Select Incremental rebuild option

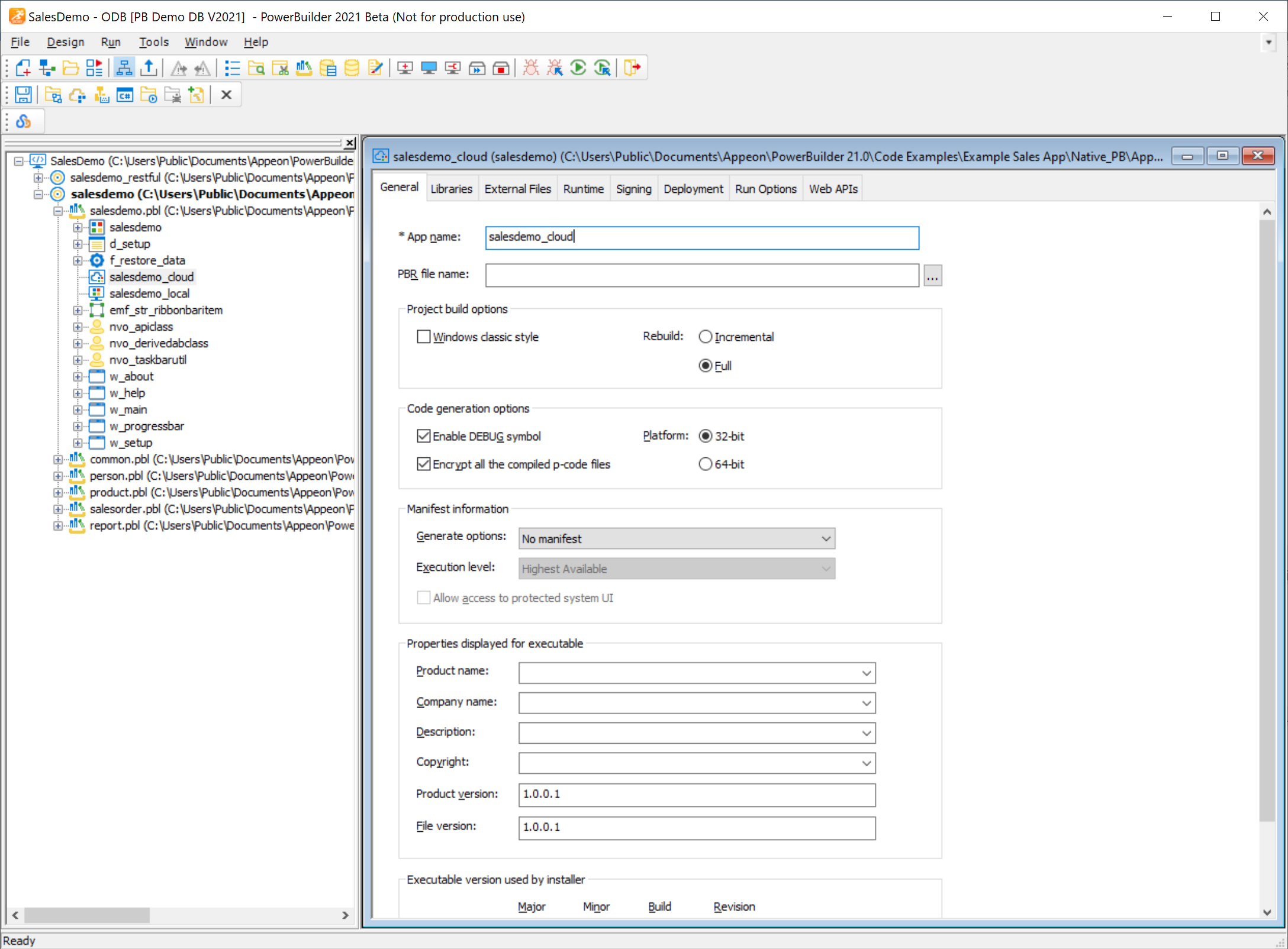point(705,337)
